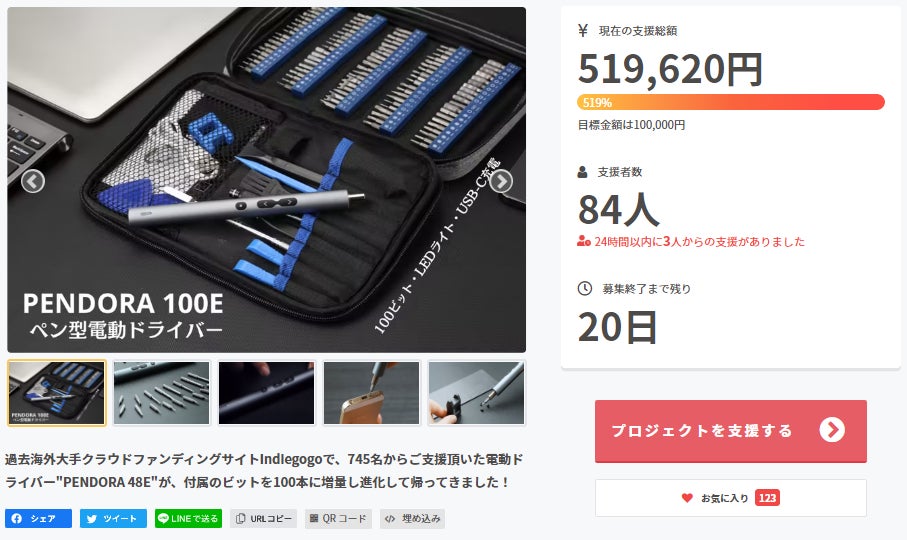Select the first thumbnail of tool kit

tap(57, 393)
